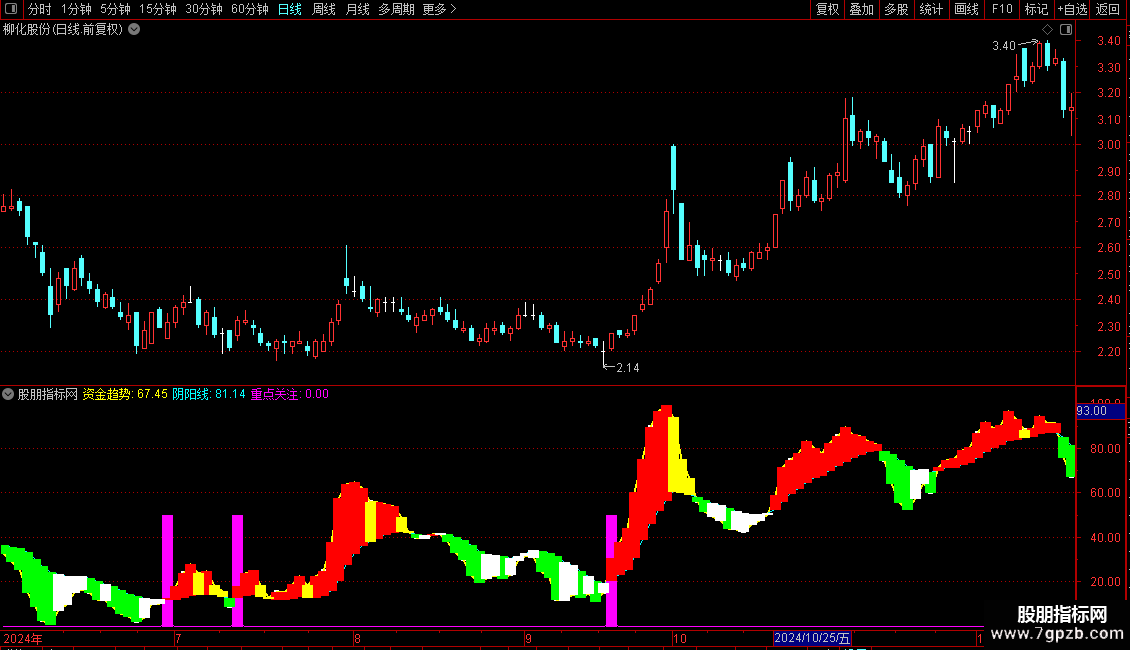The image size is (1130, 650).
Task: Select the 30分钟 period tab
Action: coord(204,9)
